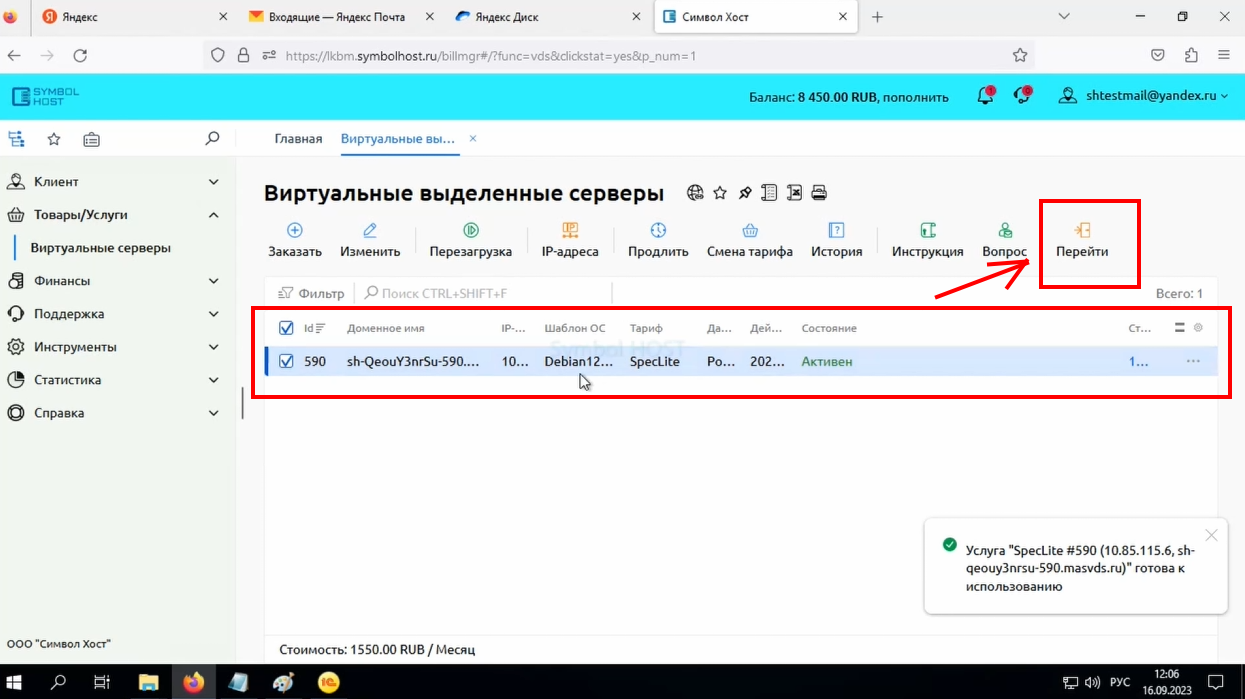Viewport: 1245px width, 699px height.
Task: Click the Заказать order button
Action: 295,240
